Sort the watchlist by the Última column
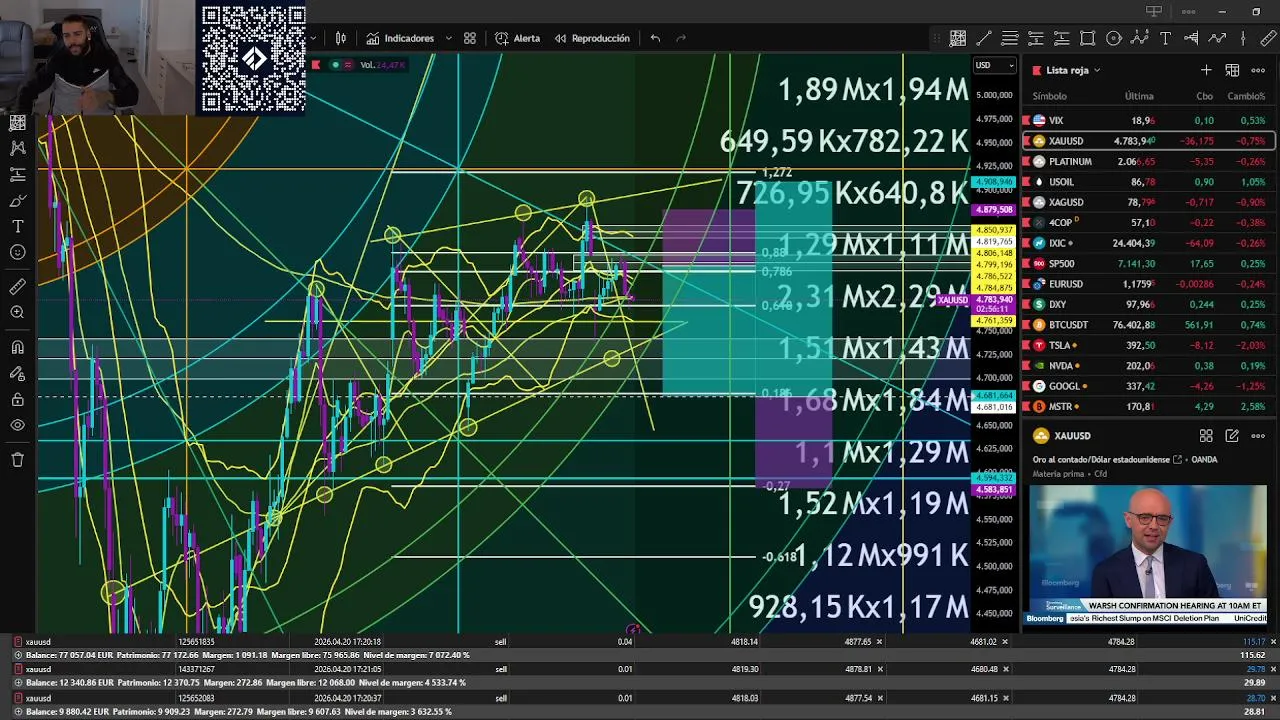Viewport: 1280px width, 720px height. pyautogui.click(x=1138, y=96)
